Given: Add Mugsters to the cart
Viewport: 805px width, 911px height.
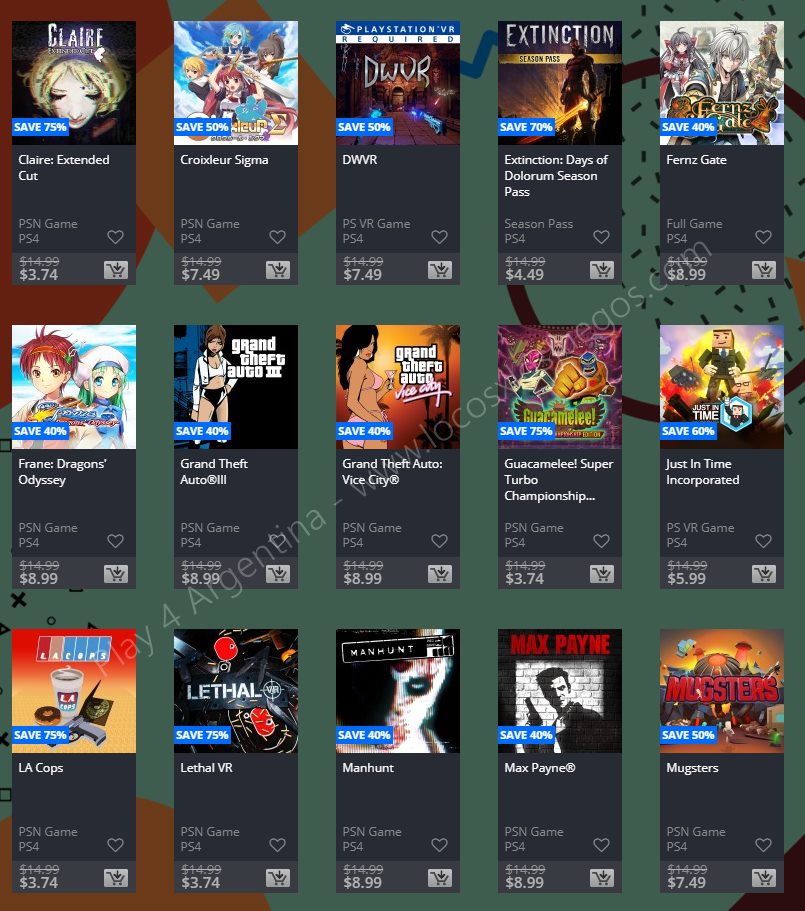Looking at the screenshot, I should 764,878.
